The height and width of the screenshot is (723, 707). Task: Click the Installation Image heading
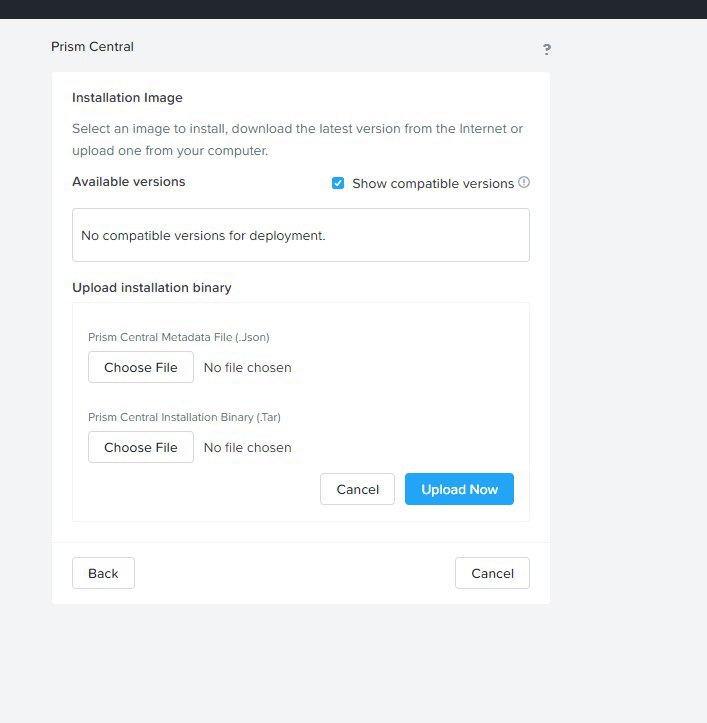point(127,98)
